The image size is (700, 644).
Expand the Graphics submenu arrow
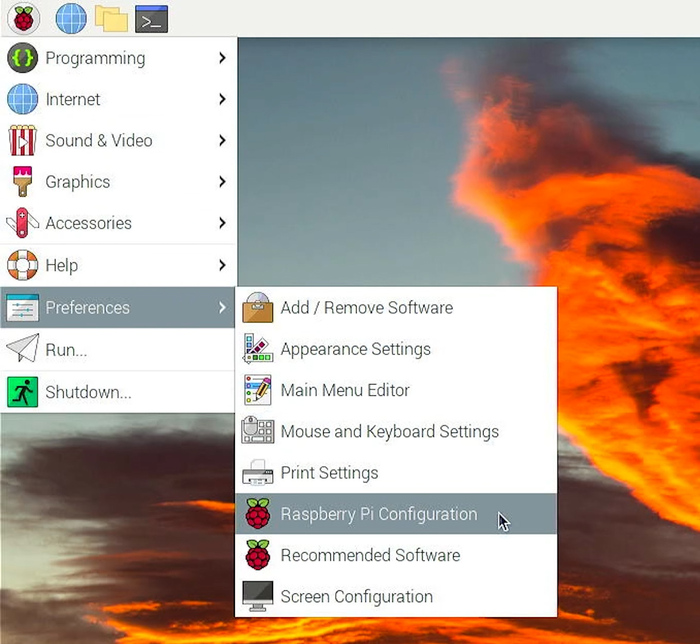tap(222, 182)
